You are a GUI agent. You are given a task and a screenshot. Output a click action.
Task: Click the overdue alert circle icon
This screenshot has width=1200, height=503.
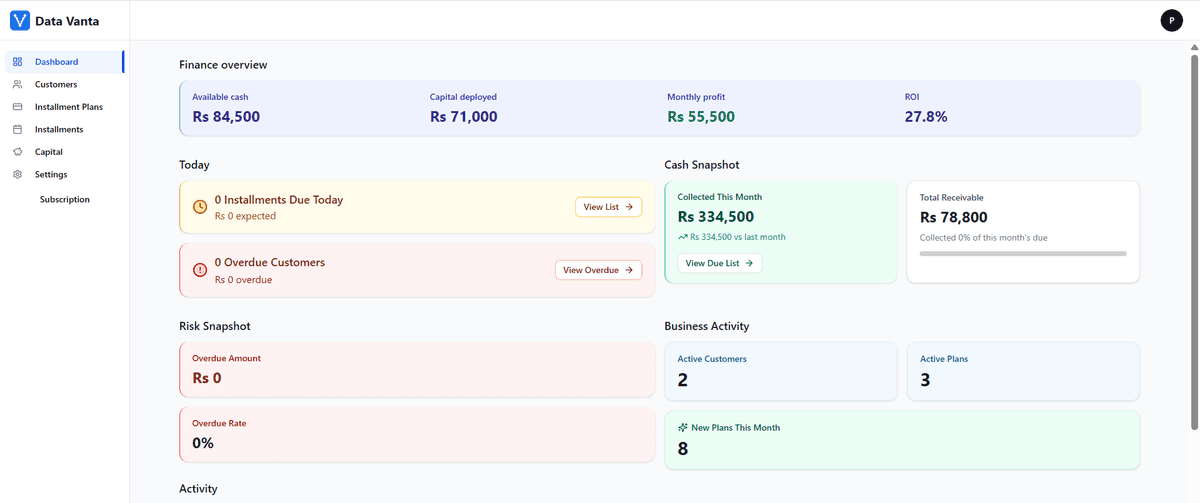[x=200, y=270]
